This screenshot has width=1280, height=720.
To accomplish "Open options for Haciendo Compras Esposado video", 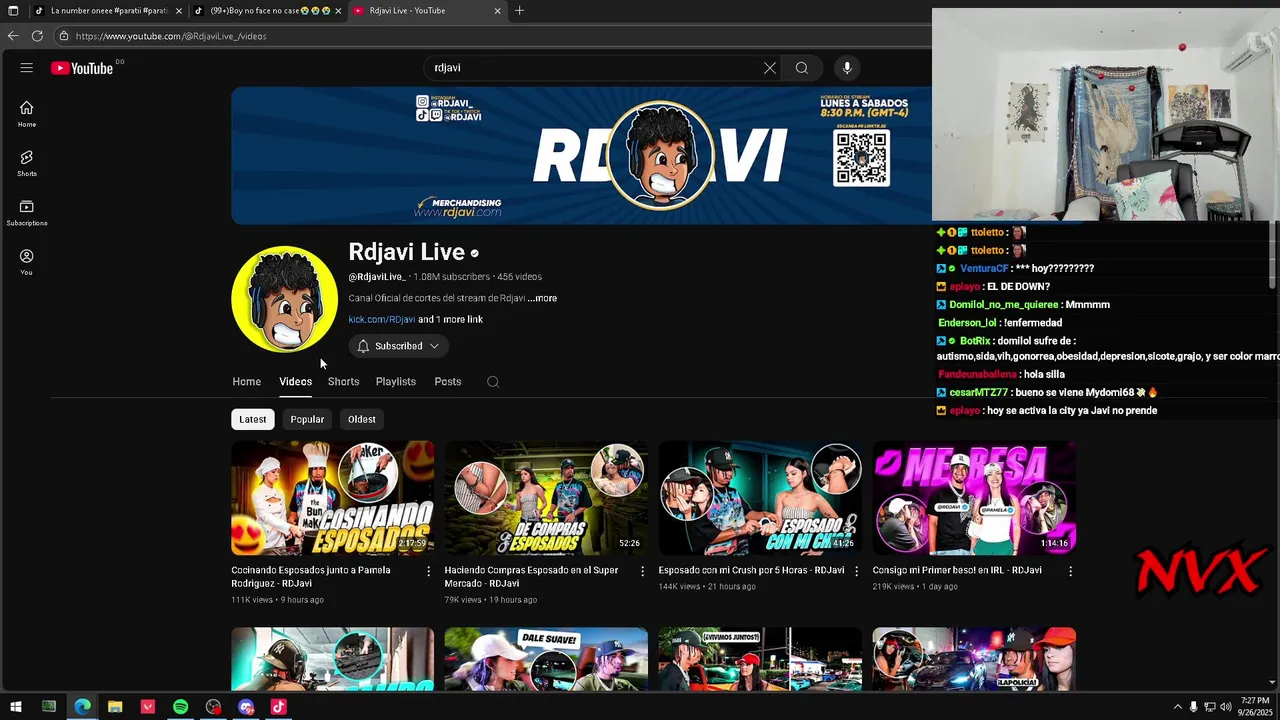I will pos(643,571).
